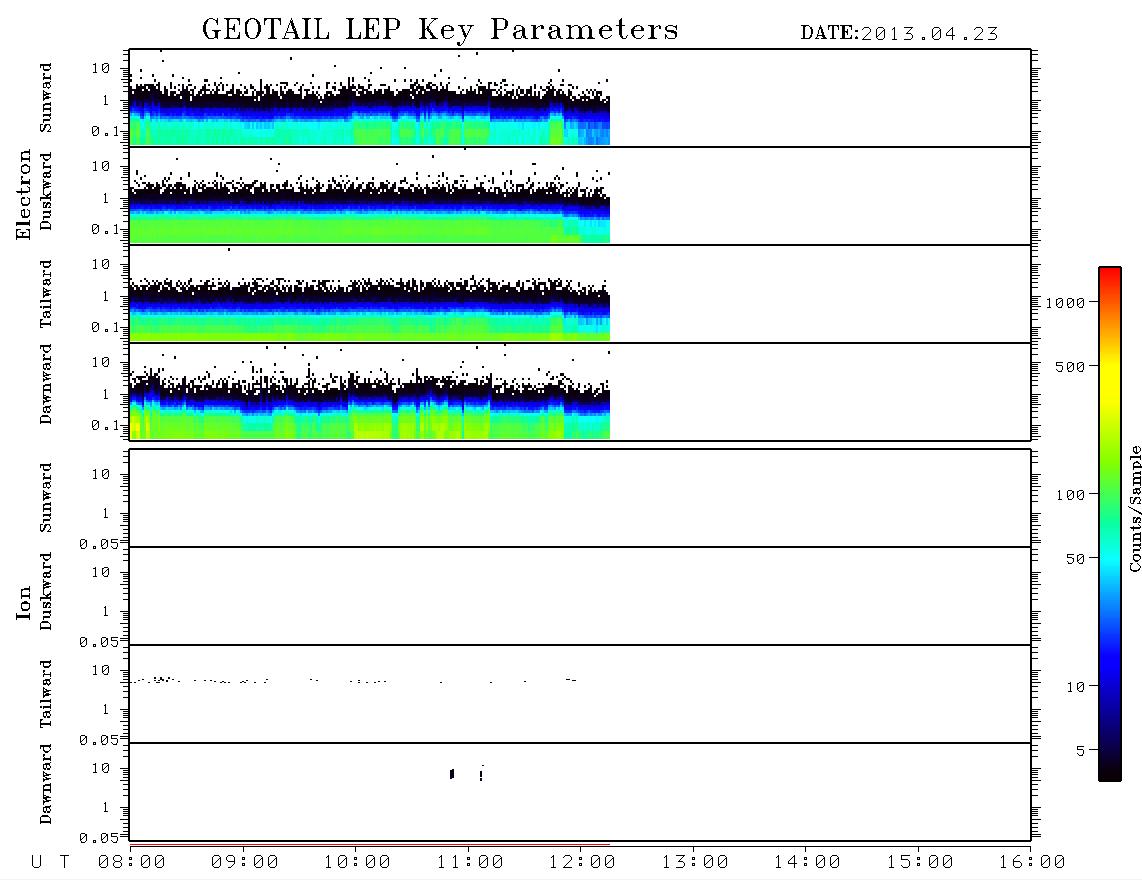Click the "Counts/Sample" colorbar label
This screenshot has width=1142, height=880.
click(x=1134, y=508)
